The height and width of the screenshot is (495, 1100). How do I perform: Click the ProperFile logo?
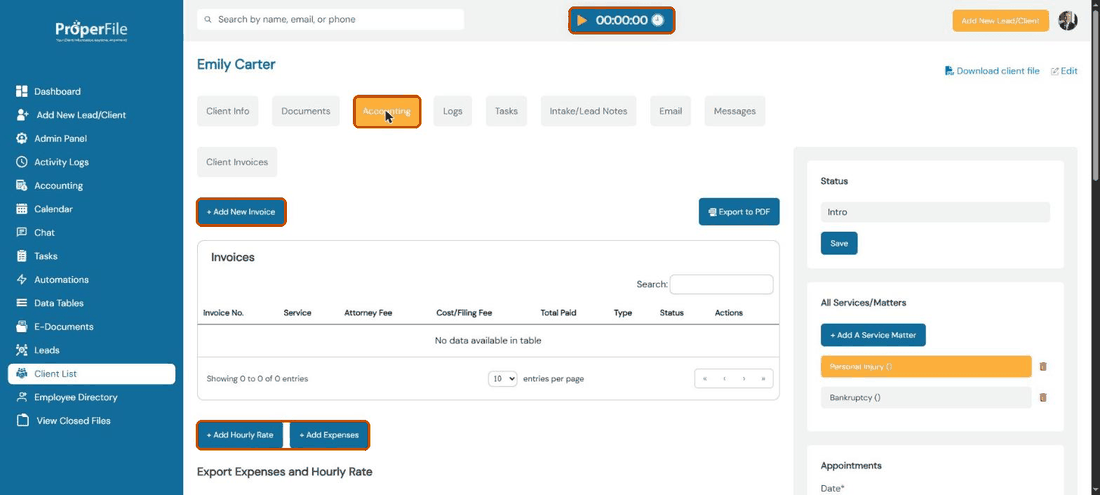tap(91, 30)
